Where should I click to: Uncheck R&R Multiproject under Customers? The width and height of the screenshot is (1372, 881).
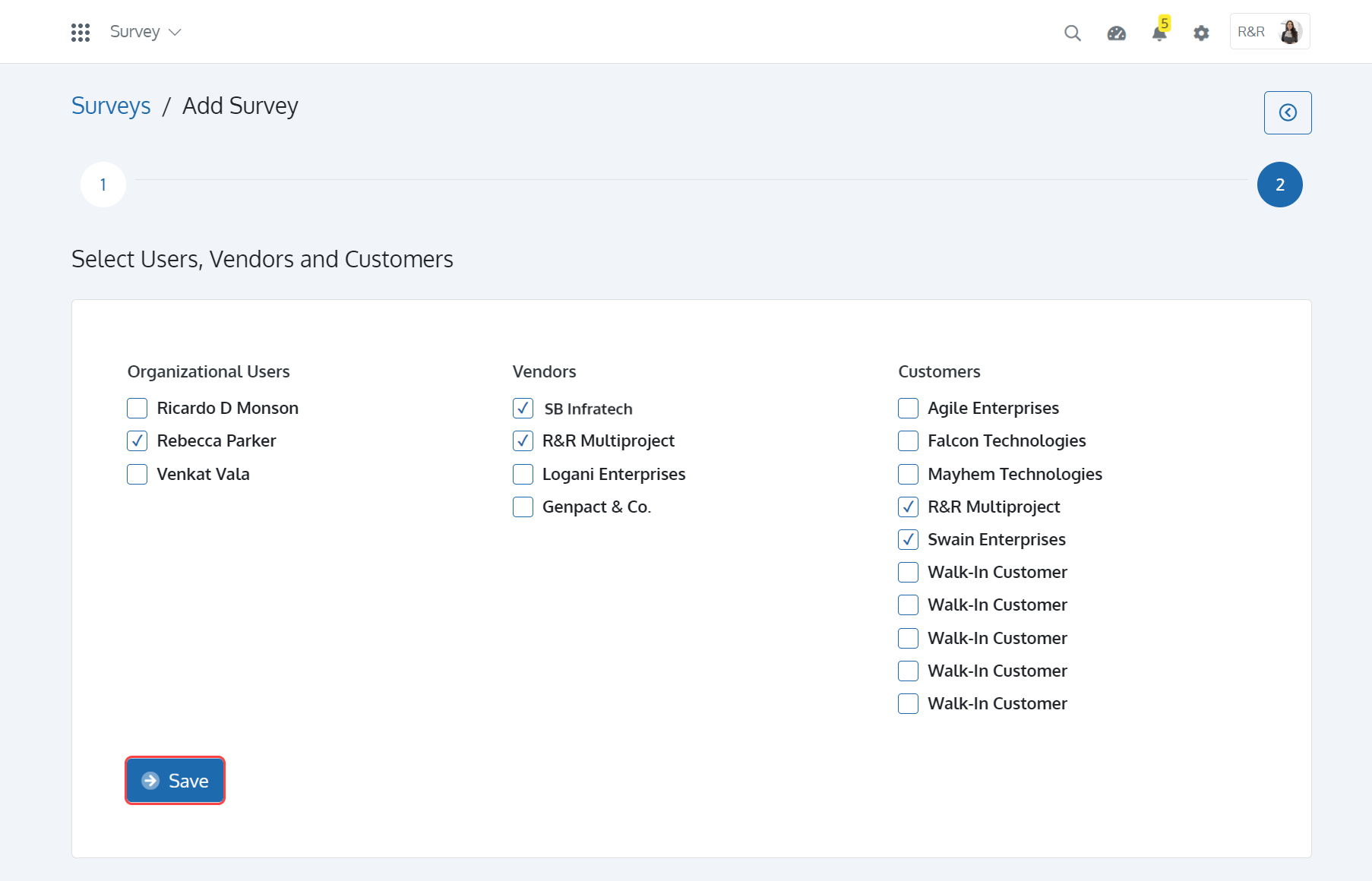pyautogui.click(x=908, y=507)
